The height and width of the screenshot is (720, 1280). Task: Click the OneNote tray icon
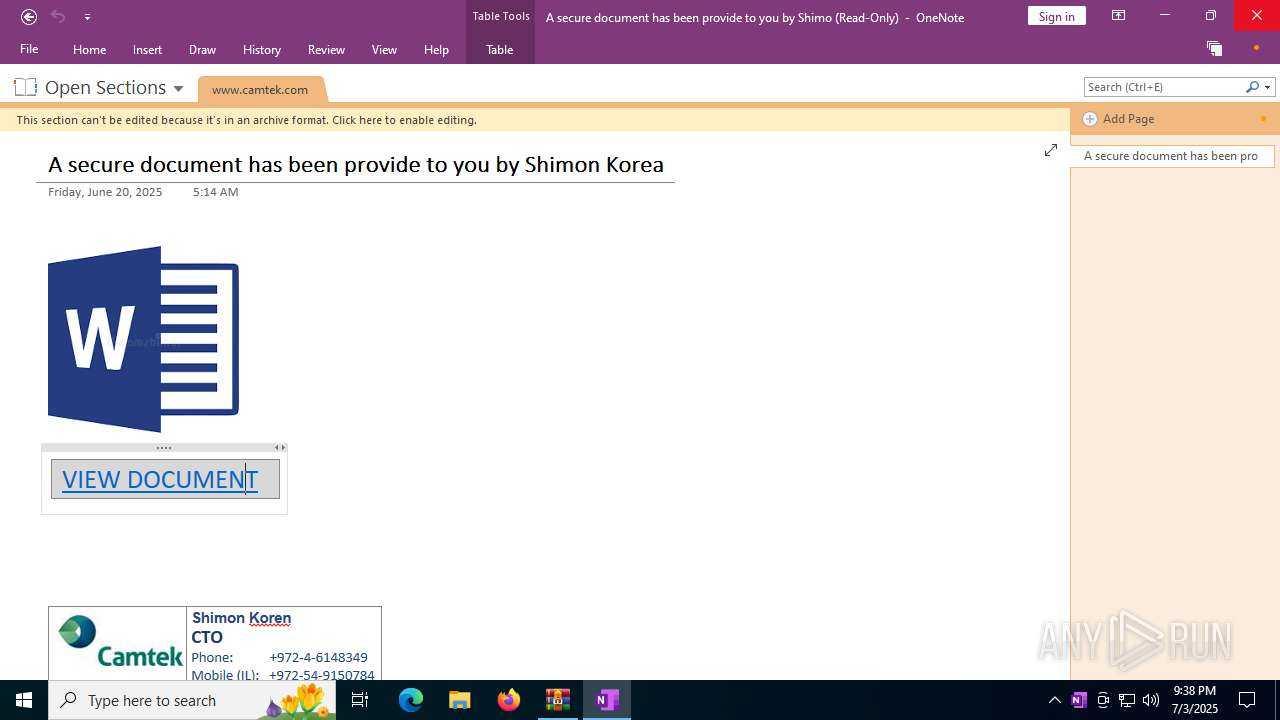(1078, 700)
